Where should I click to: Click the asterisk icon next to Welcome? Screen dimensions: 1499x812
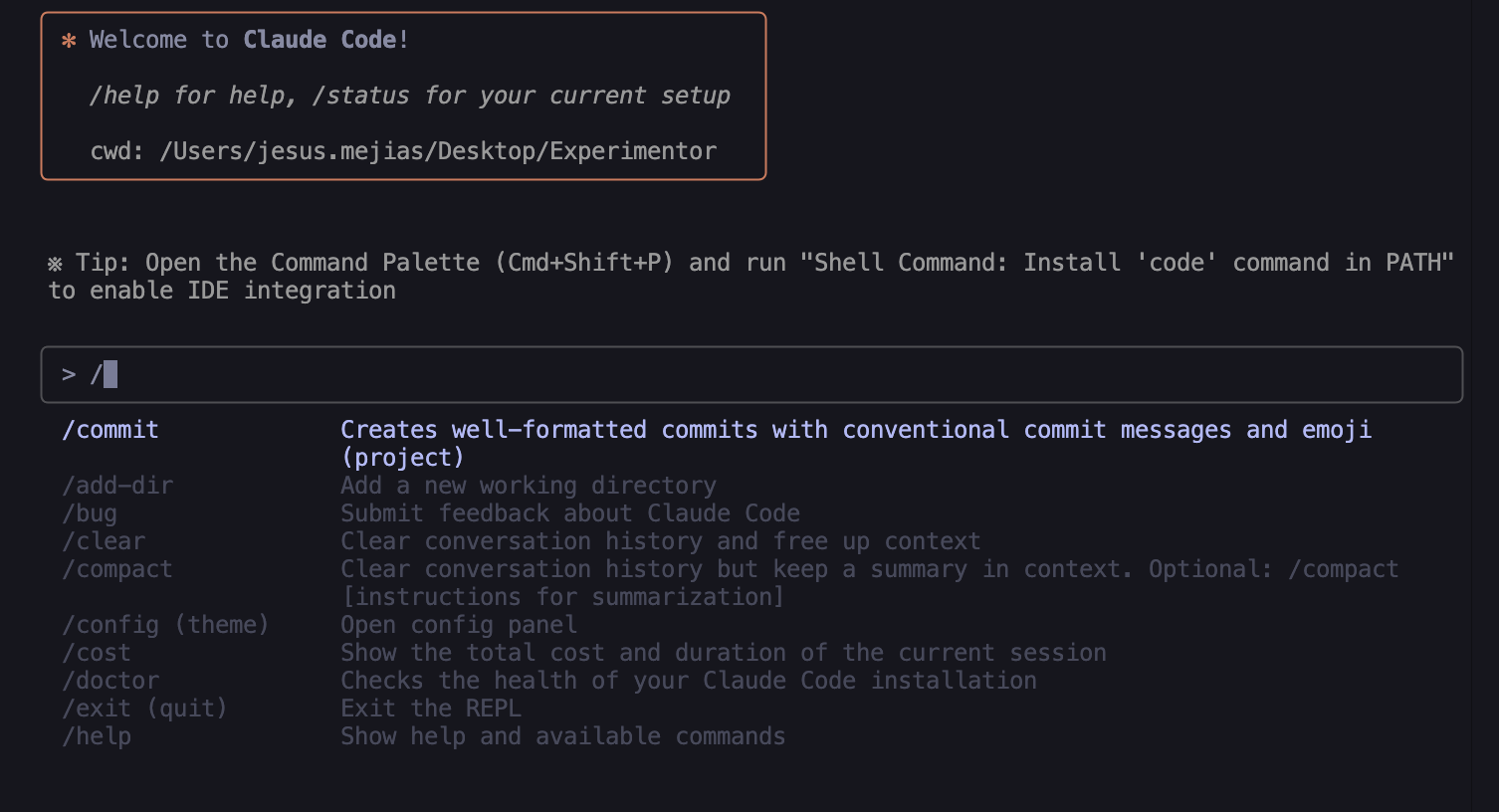pyautogui.click(x=68, y=40)
